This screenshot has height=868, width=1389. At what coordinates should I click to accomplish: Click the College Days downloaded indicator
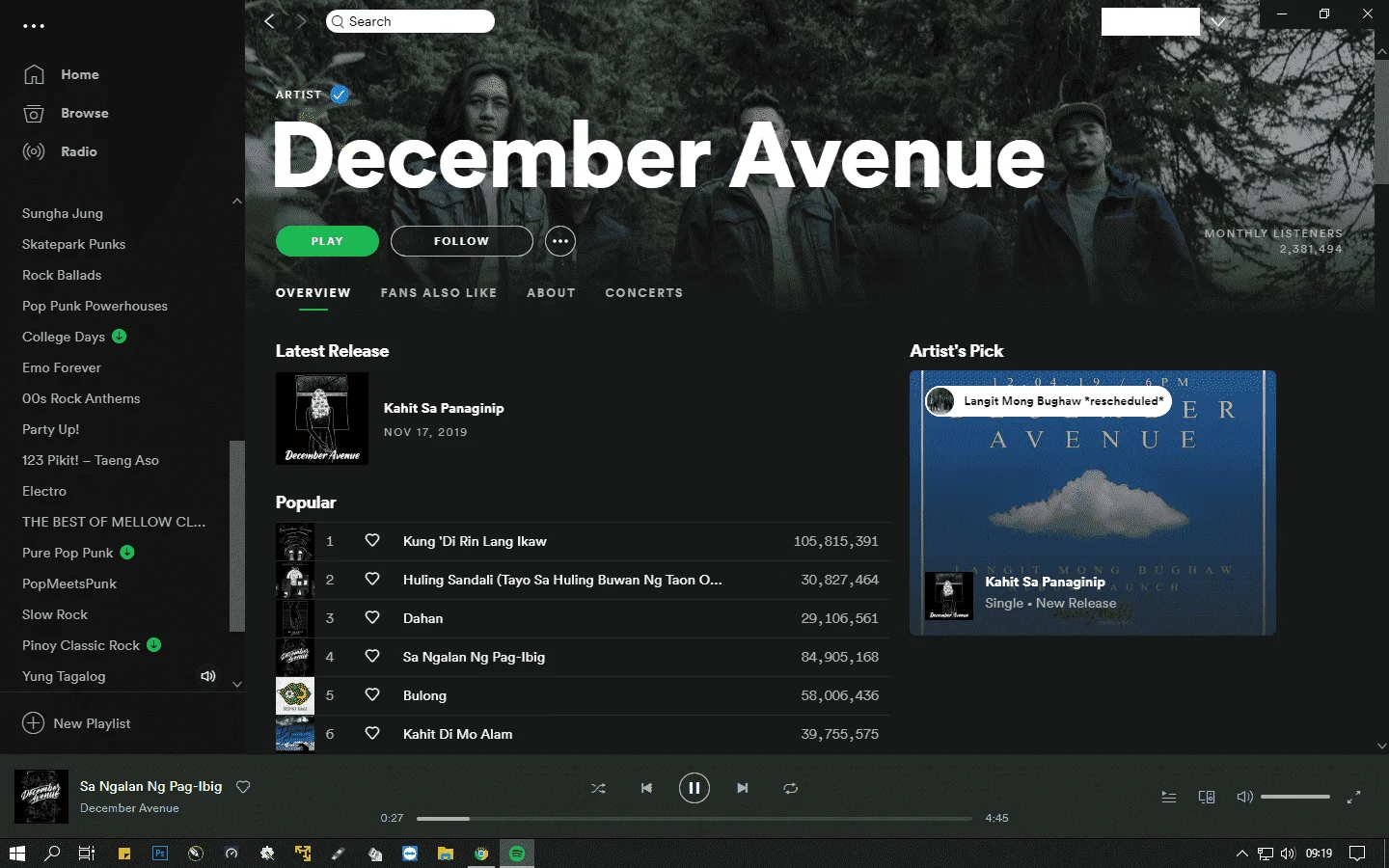120,337
